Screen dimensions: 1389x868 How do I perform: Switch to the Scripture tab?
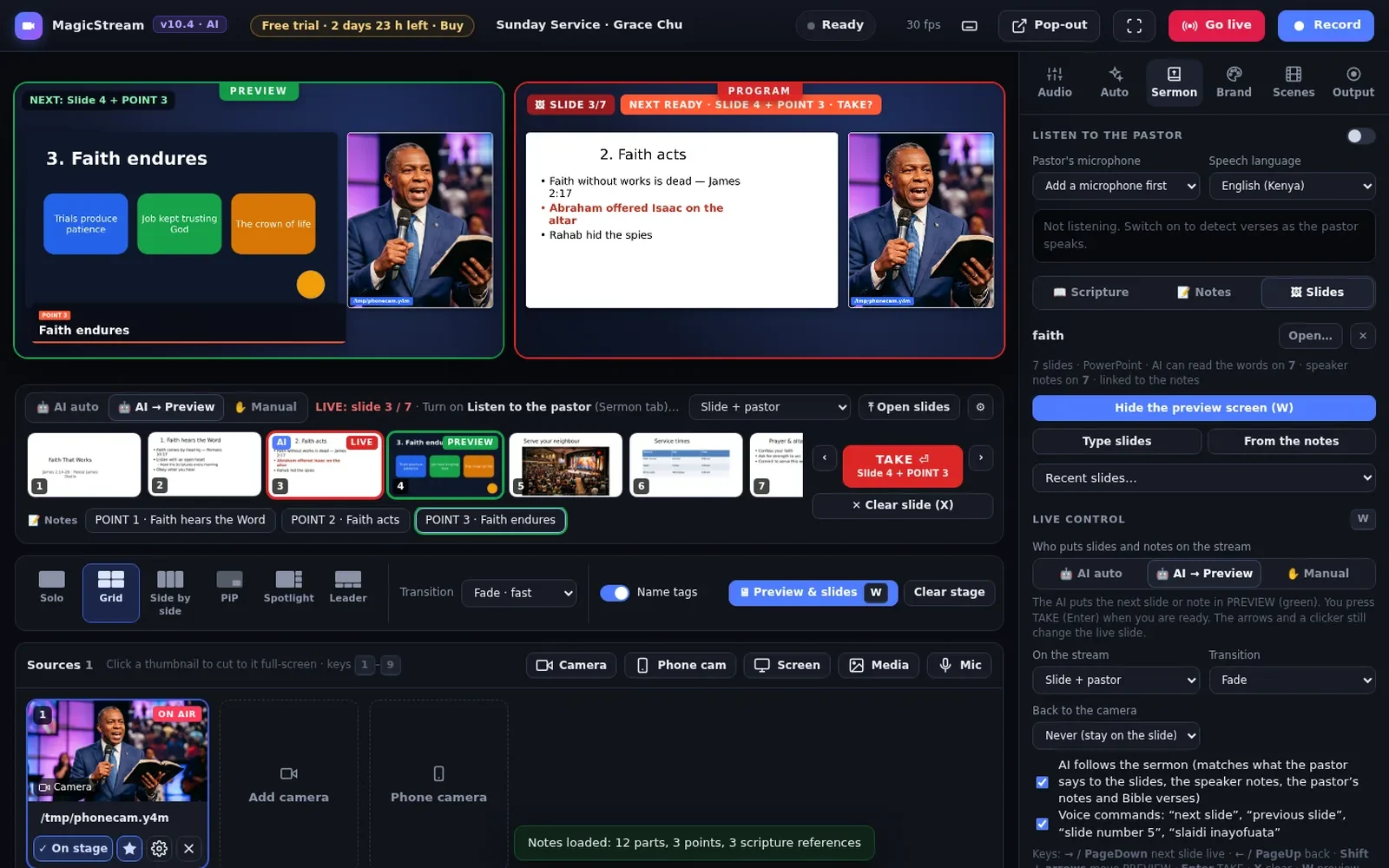tap(1090, 293)
